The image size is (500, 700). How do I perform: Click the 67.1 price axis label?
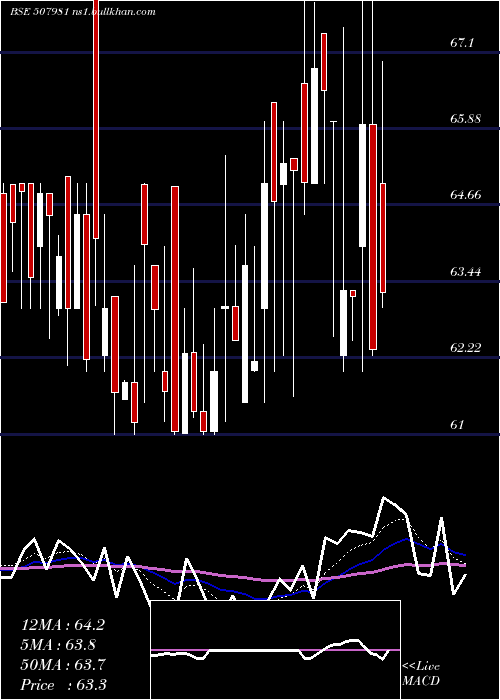[x=462, y=43]
